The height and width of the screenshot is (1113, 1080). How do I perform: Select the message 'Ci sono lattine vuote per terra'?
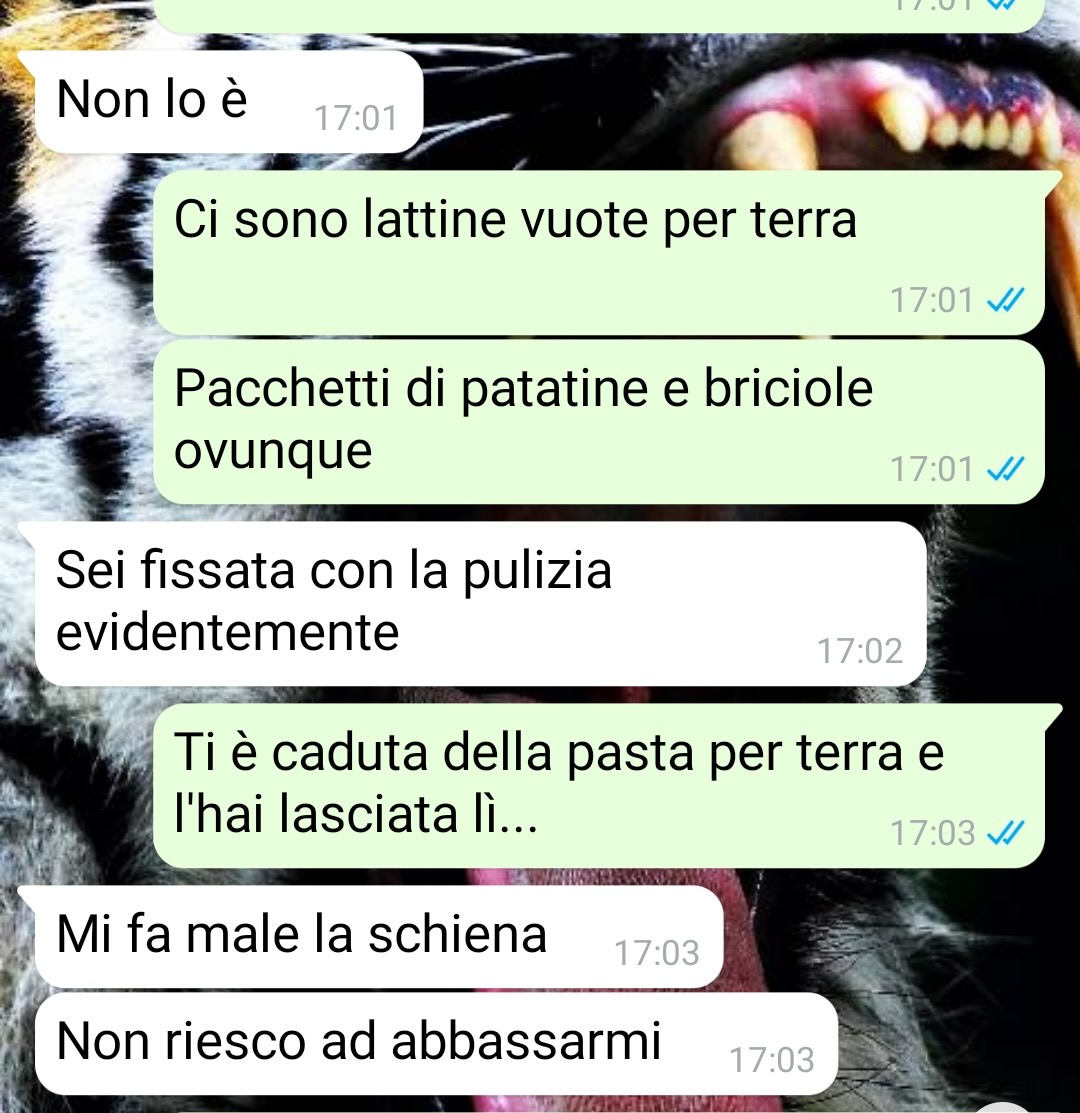[599, 253]
